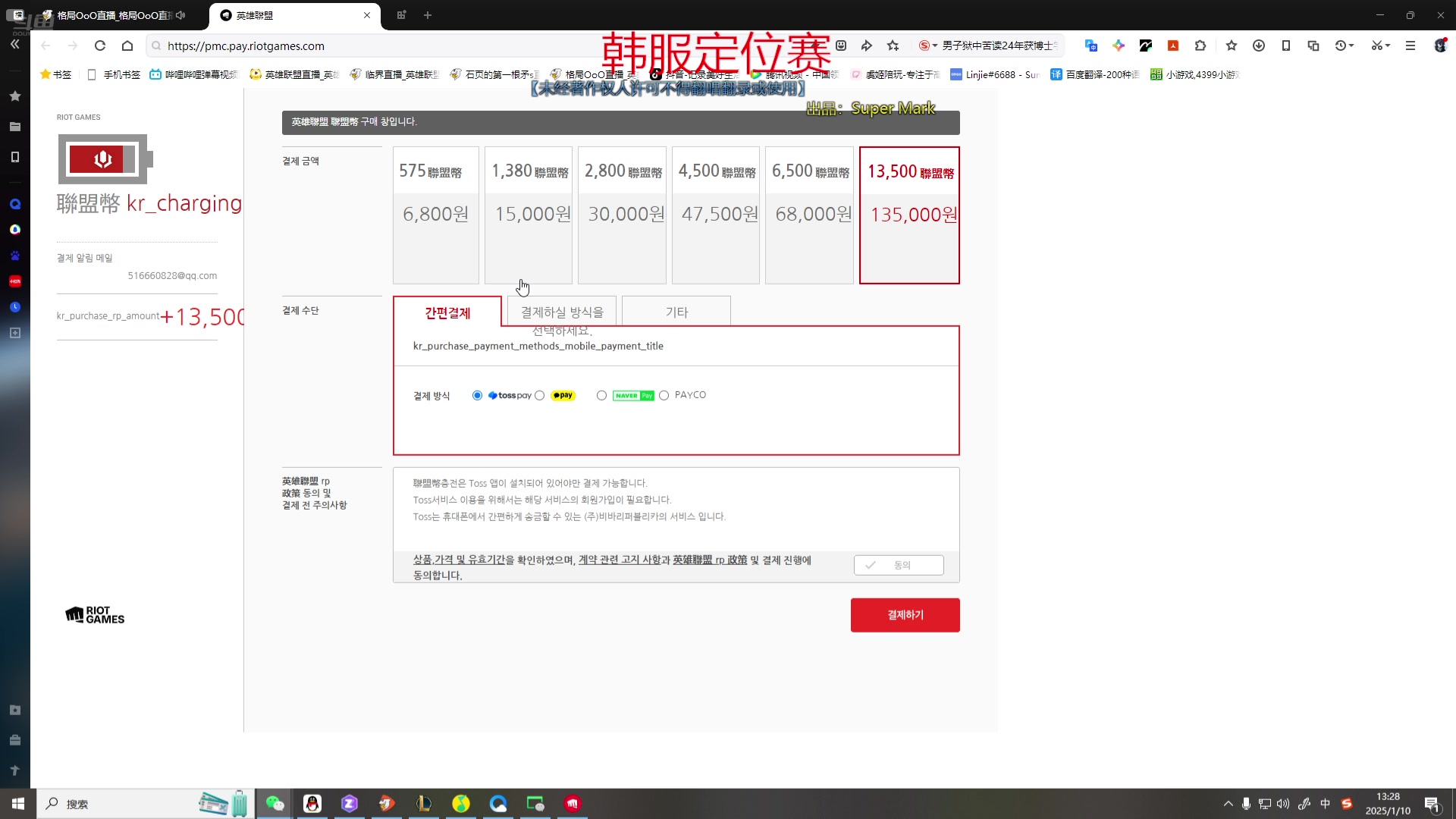Screen dimensions: 1456x819
Task: Select the 4,500 聯盟幣 47,500원 package
Action: tap(716, 215)
